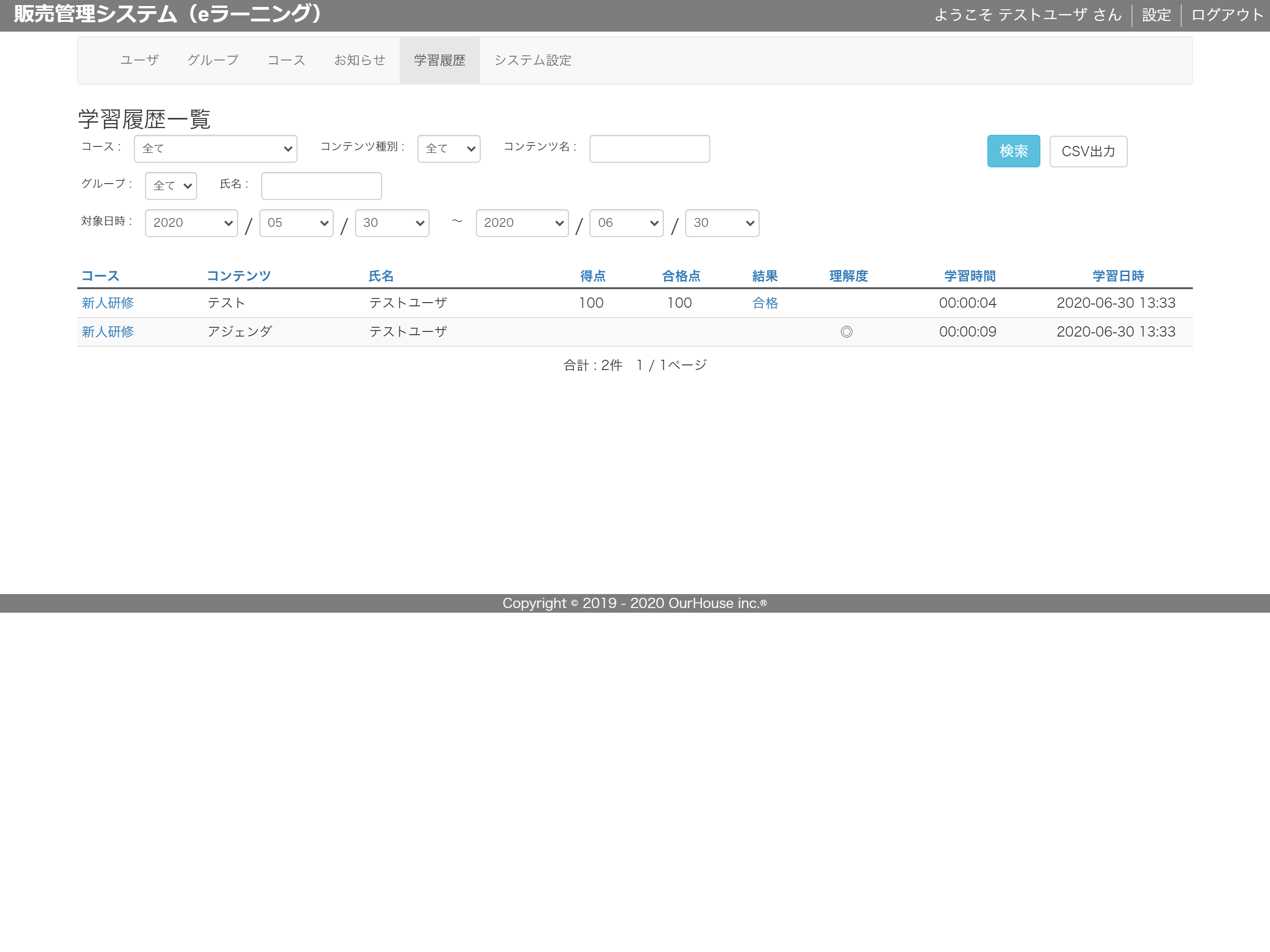Open the end month 06 dropdown
Image resolution: width=1270 pixels, height=952 pixels.
click(x=626, y=223)
